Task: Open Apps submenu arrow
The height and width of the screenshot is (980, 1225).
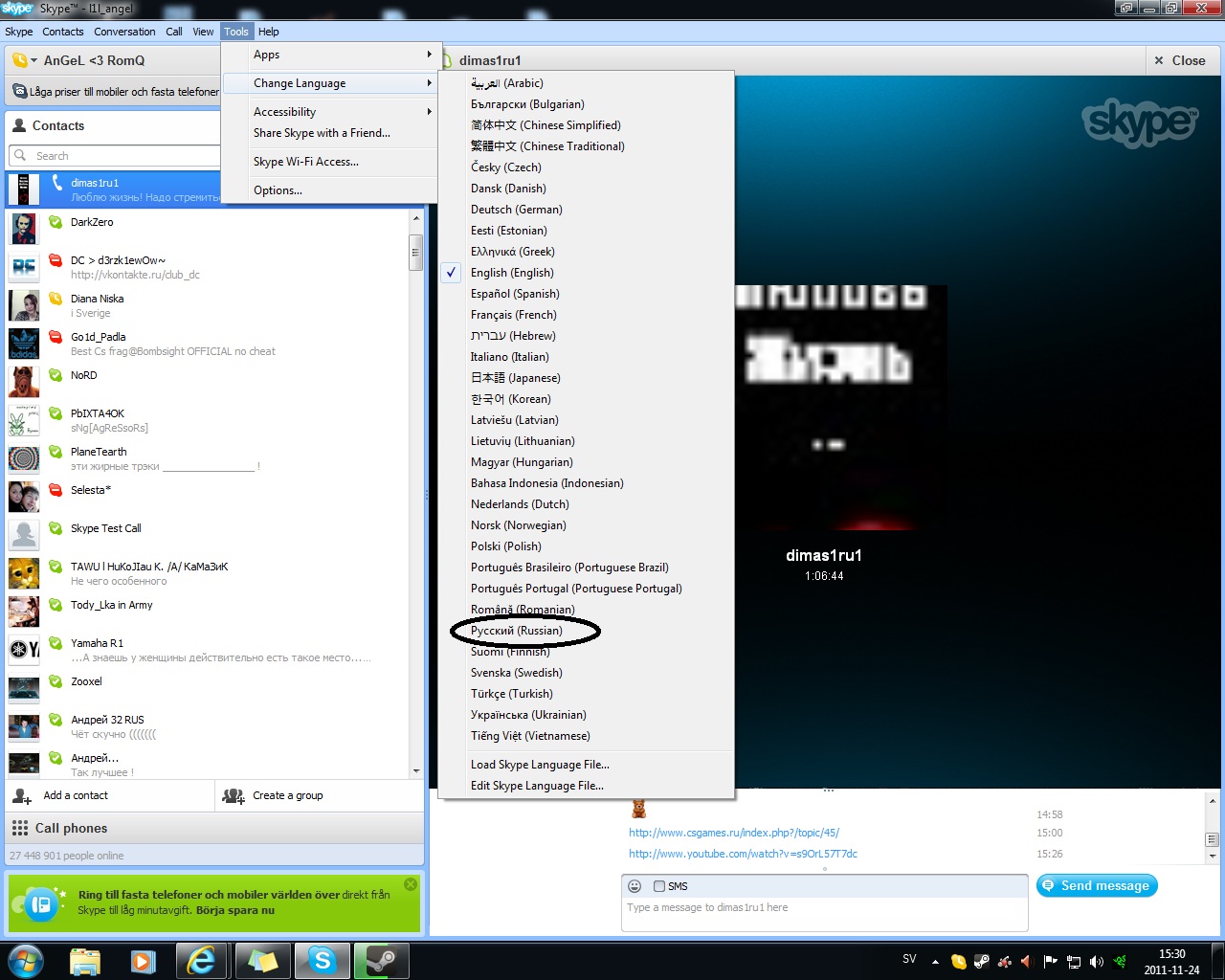Action: (429, 55)
